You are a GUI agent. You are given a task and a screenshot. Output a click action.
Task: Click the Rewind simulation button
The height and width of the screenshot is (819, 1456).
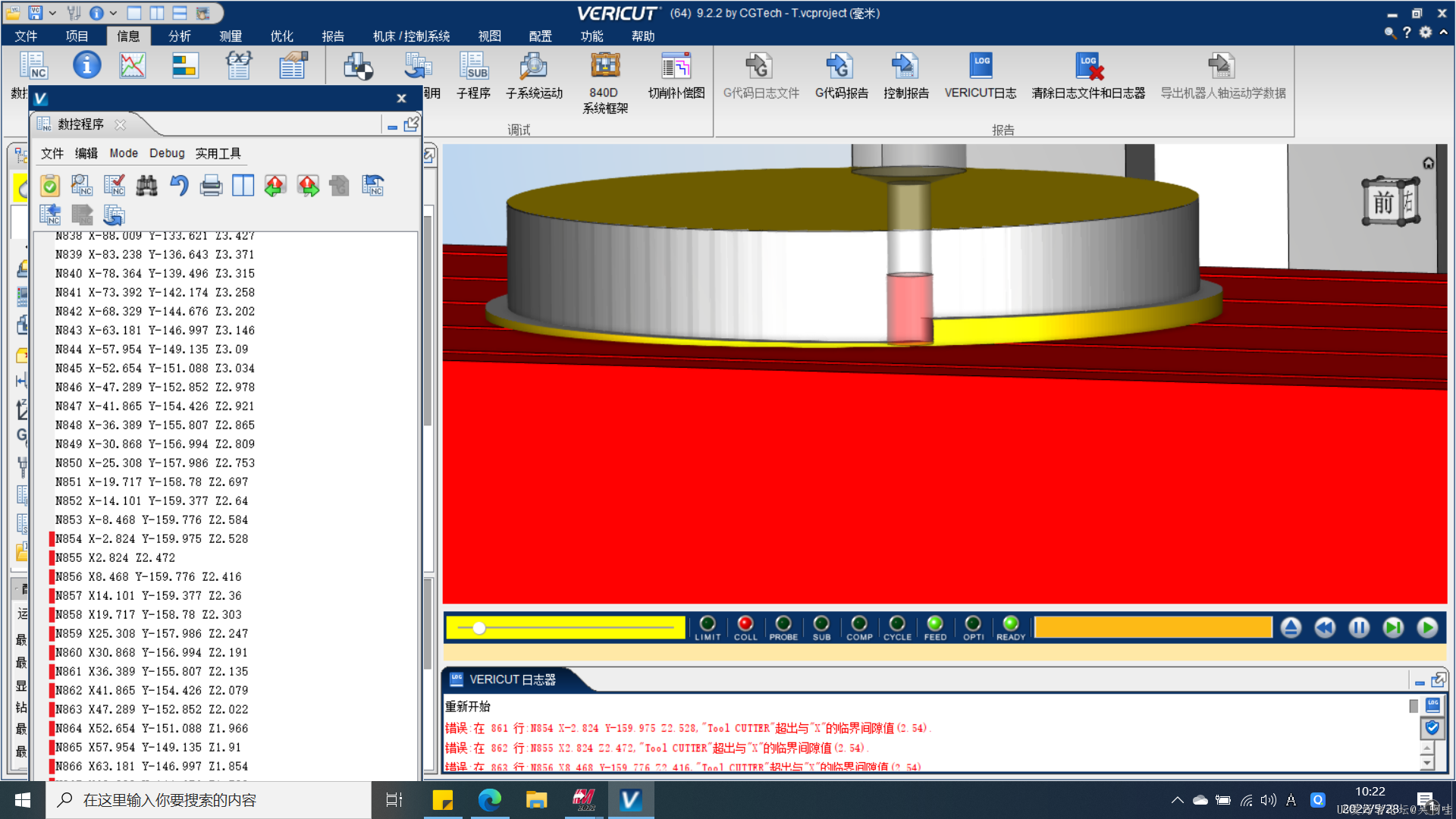1325,627
